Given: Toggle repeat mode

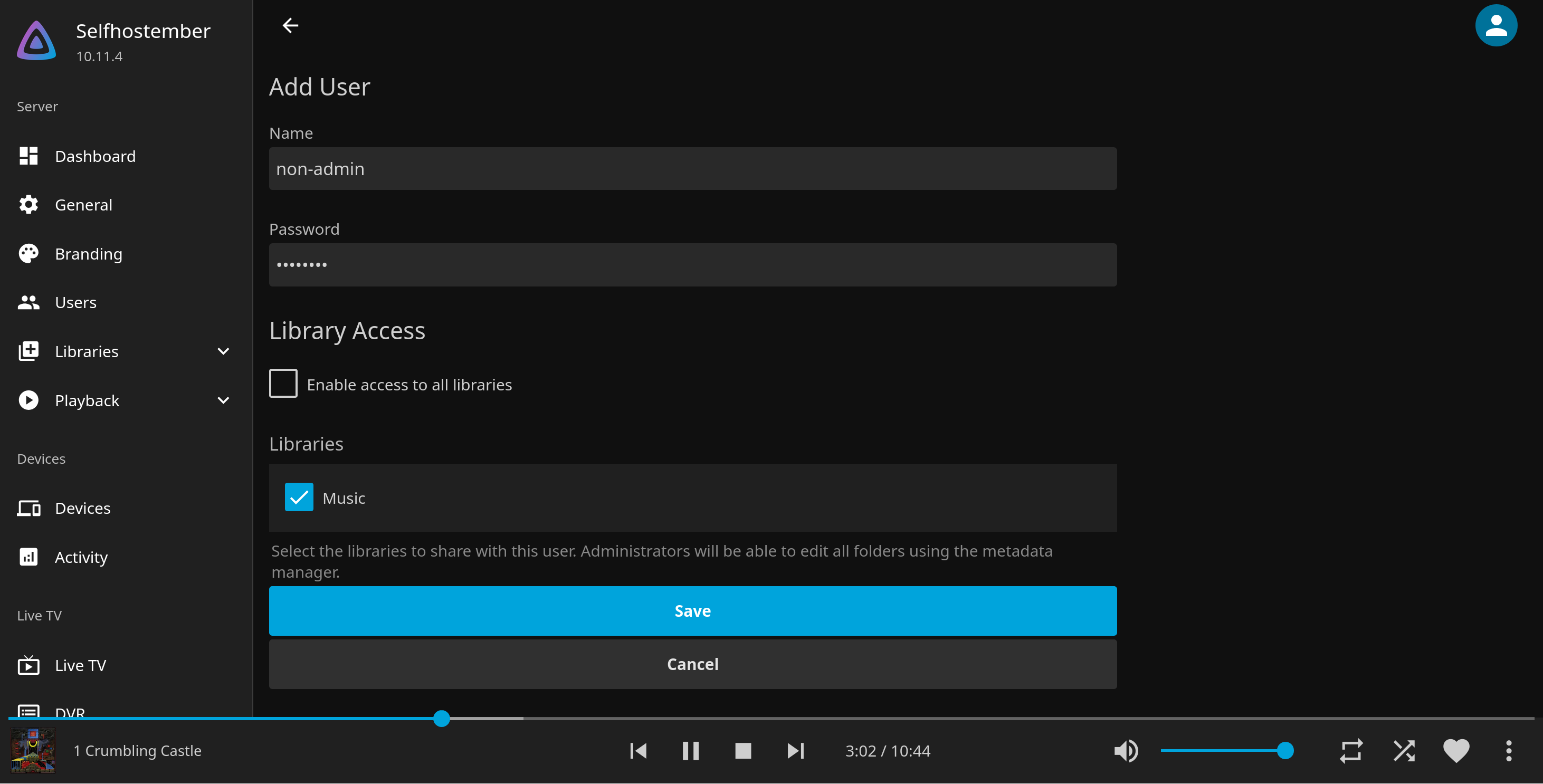Looking at the screenshot, I should point(1351,750).
